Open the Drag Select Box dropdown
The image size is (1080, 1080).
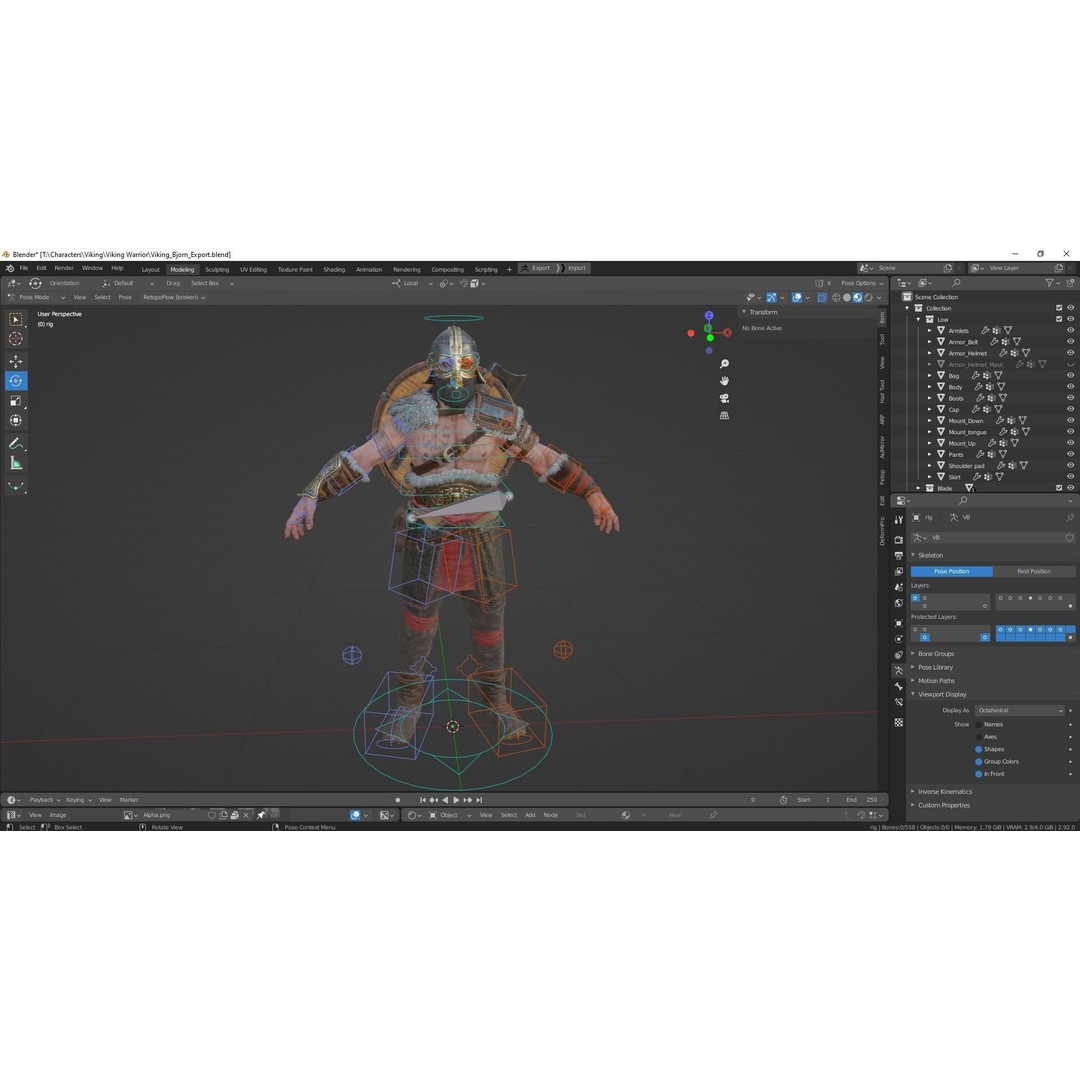click(x=211, y=283)
